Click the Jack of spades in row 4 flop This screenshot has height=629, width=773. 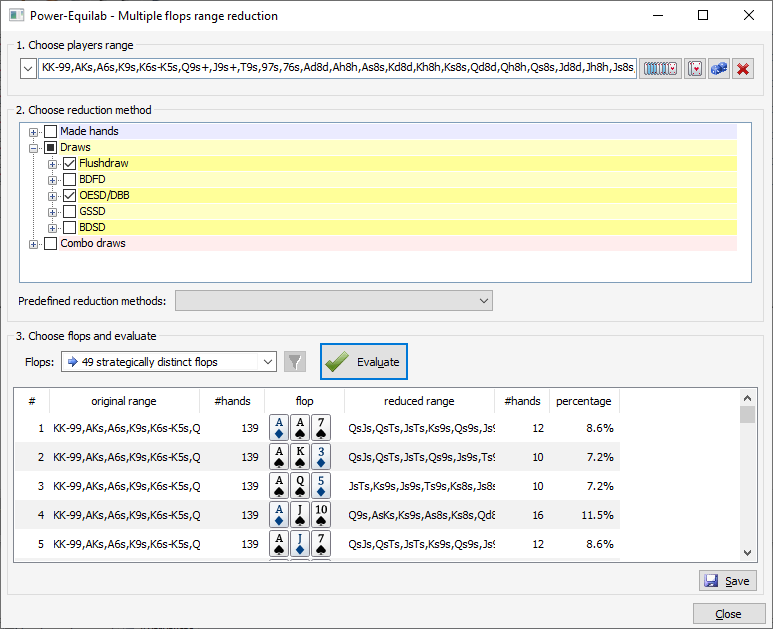click(300, 515)
